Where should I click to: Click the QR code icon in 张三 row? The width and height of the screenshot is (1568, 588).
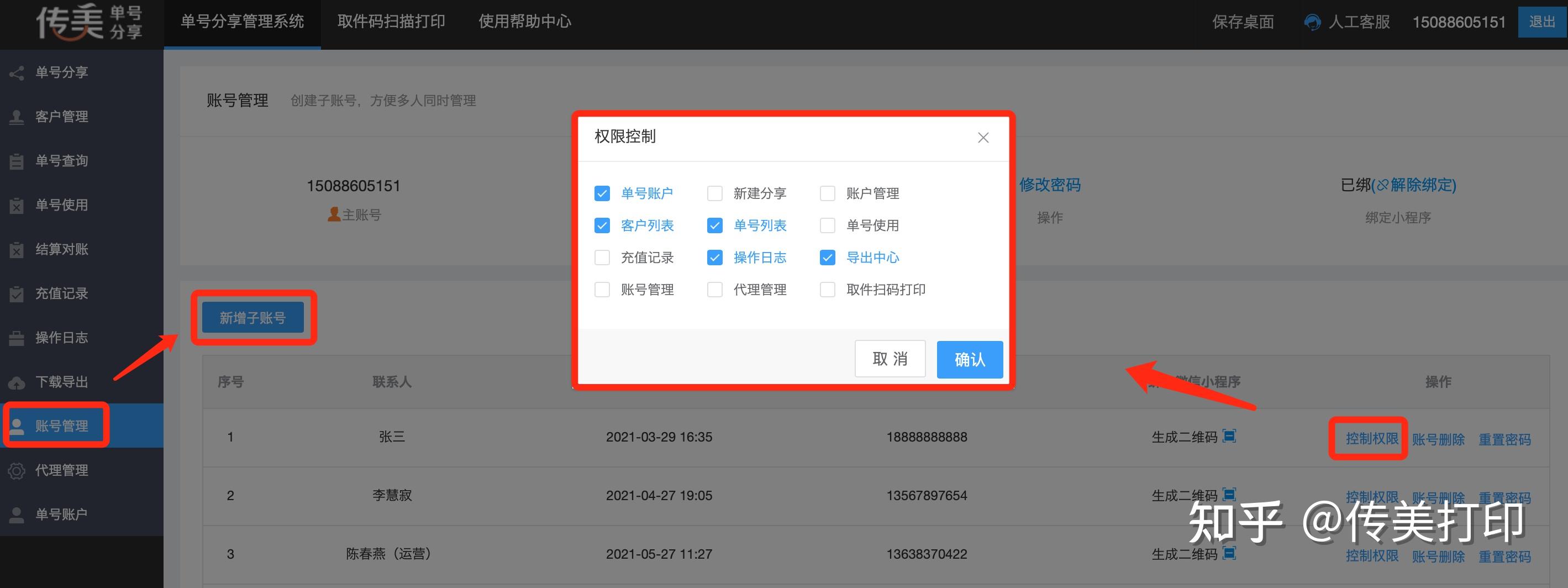pyautogui.click(x=1229, y=436)
